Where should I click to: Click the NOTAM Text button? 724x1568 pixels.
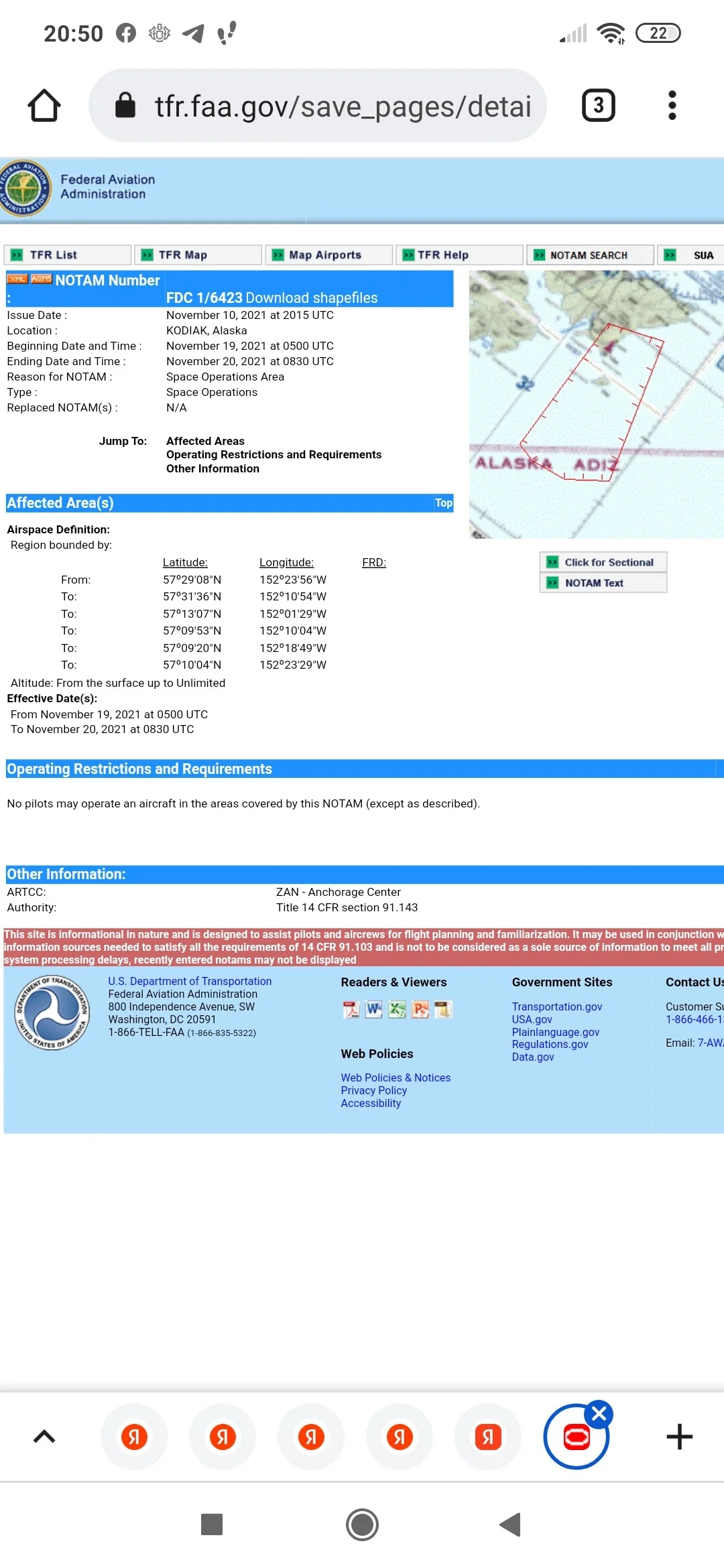click(x=603, y=583)
